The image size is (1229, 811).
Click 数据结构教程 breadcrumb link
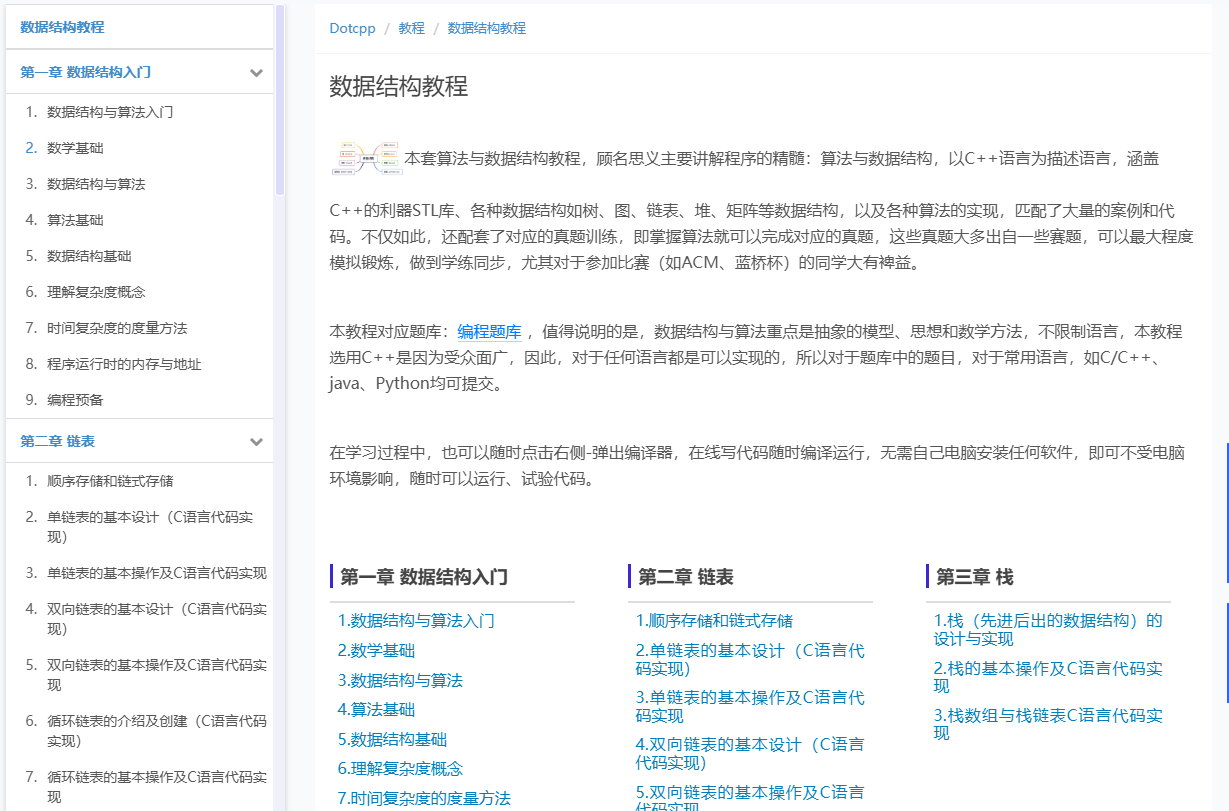(x=486, y=28)
